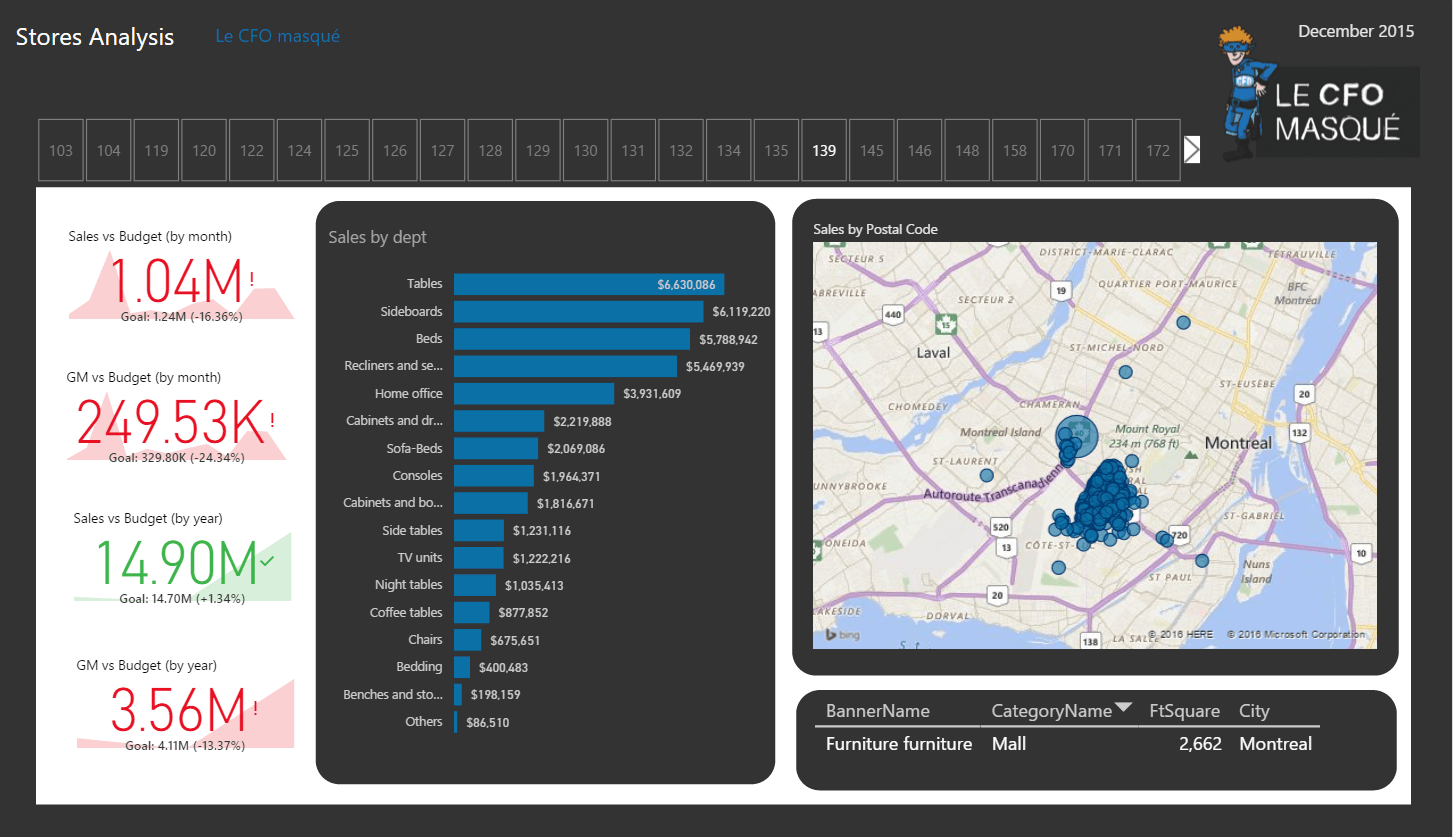Click the Furniture furniture table row
Screen dimensions: 1453x837
point(898,744)
